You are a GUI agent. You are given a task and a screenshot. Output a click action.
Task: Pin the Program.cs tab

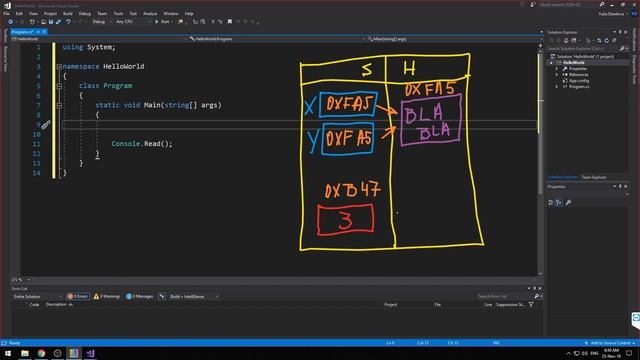click(x=38, y=32)
